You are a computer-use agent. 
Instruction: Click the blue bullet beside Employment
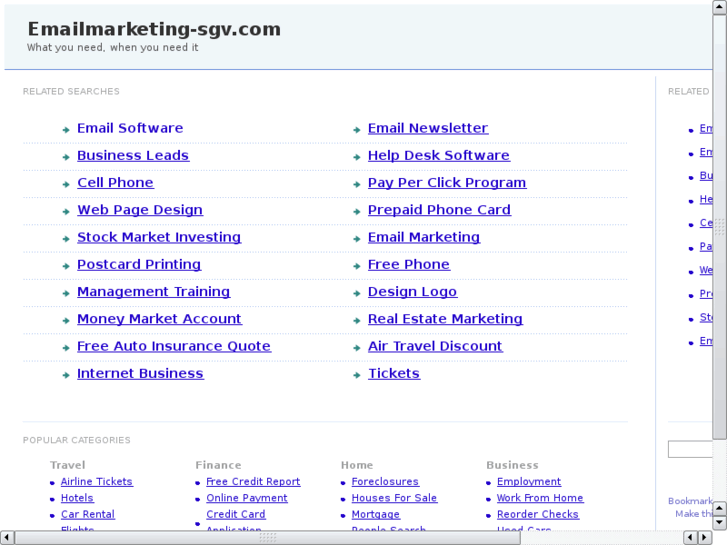click(488, 483)
